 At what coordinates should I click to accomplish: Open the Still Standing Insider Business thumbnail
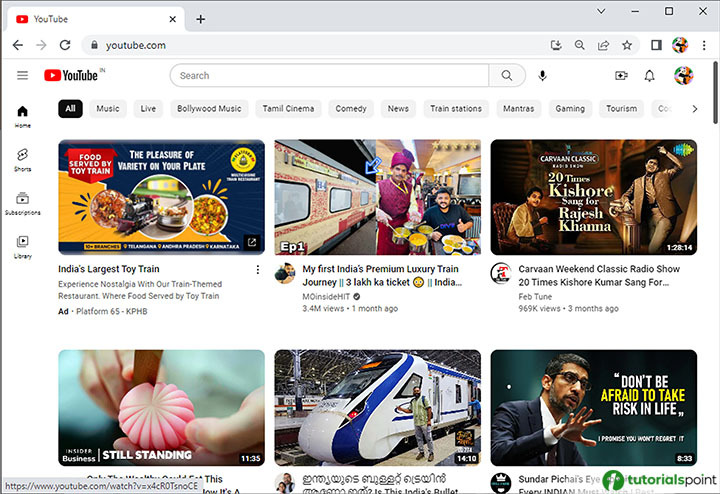tap(162, 408)
